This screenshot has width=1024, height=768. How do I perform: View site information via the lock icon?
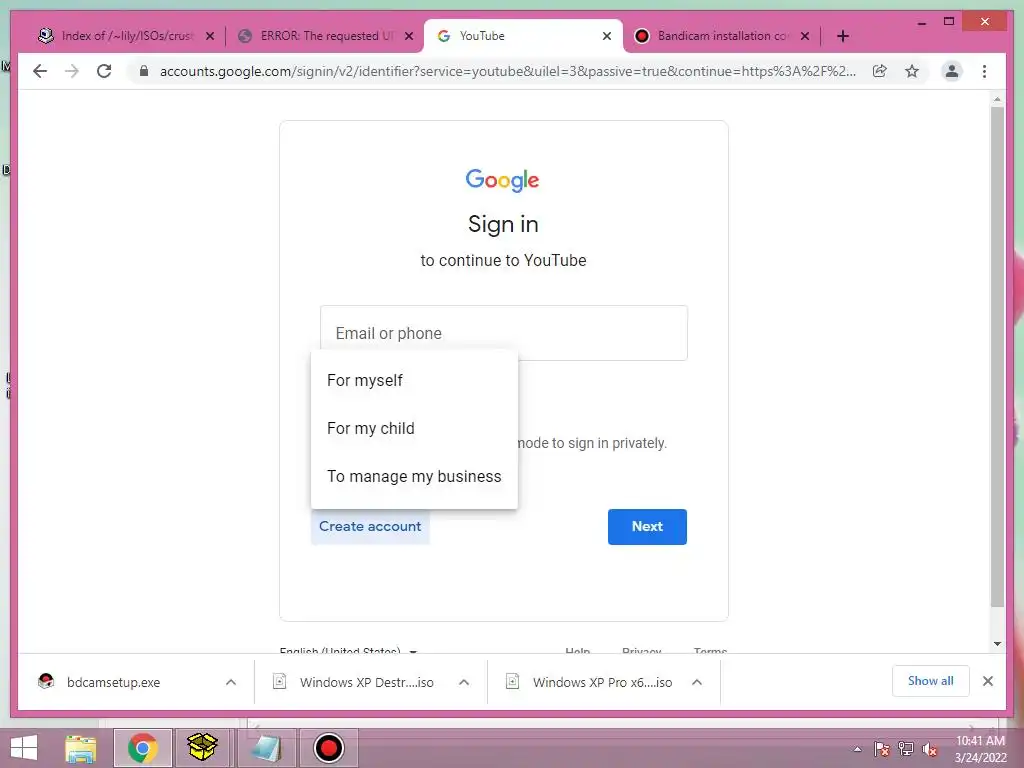pyautogui.click(x=144, y=71)
